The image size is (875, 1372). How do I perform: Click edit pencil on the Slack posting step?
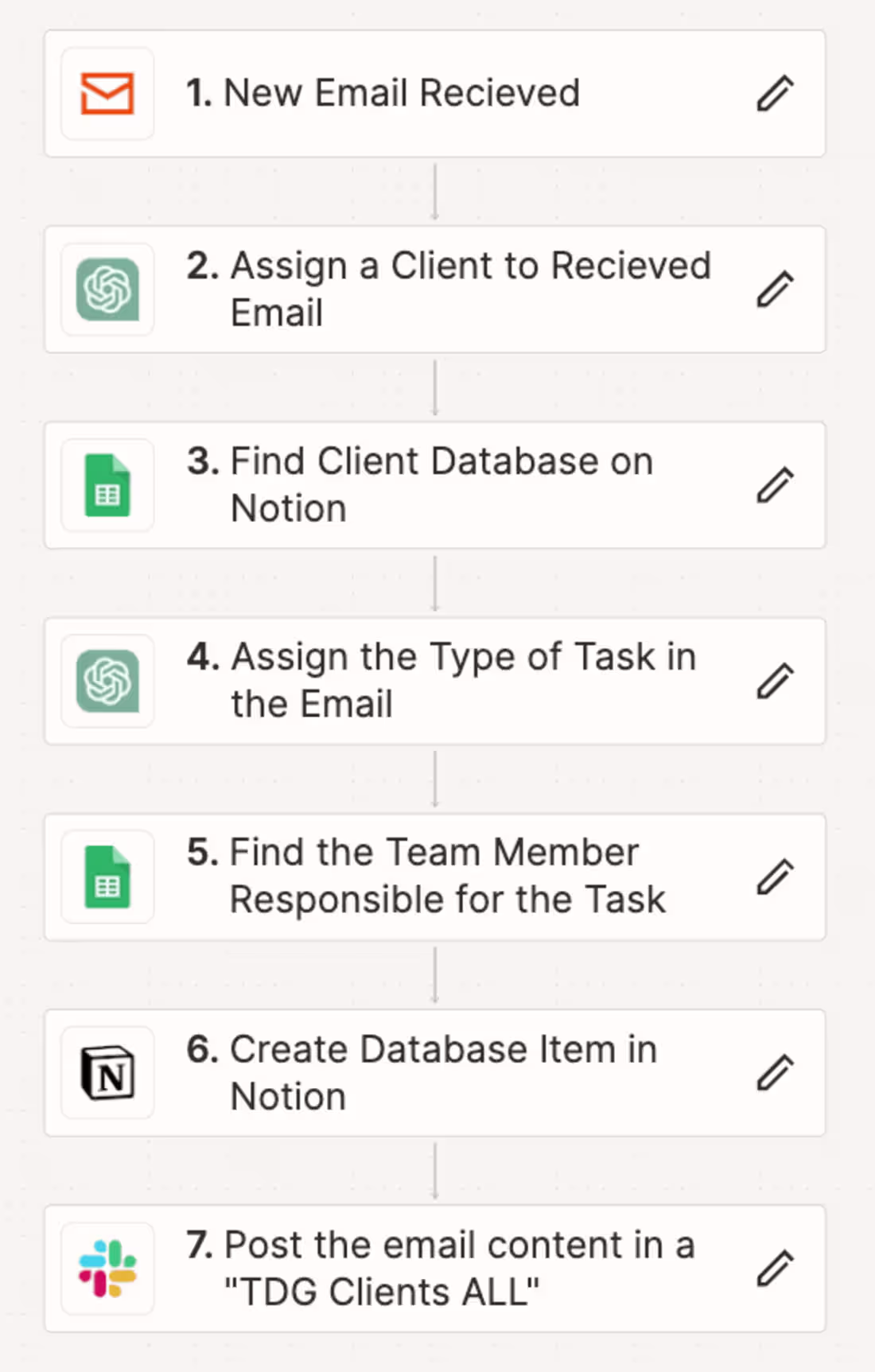(776, 1269)
